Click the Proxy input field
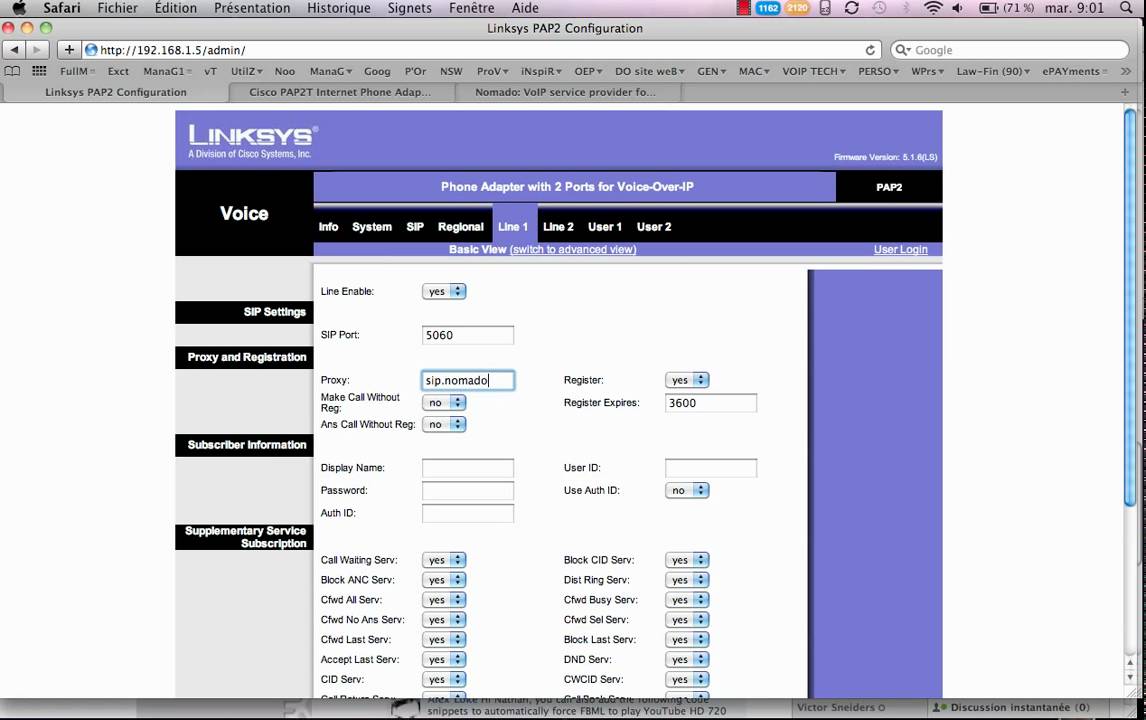This screenshot has height=720, width=1146. [x=468, y=380]
